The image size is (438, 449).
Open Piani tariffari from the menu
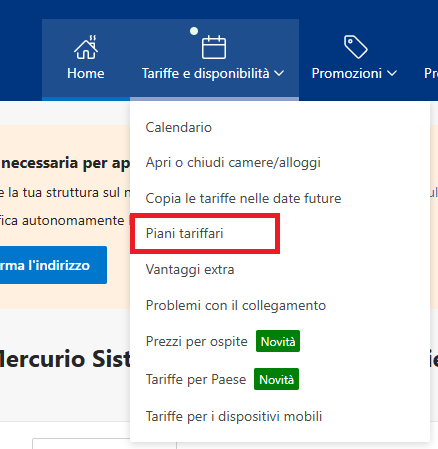184,233
